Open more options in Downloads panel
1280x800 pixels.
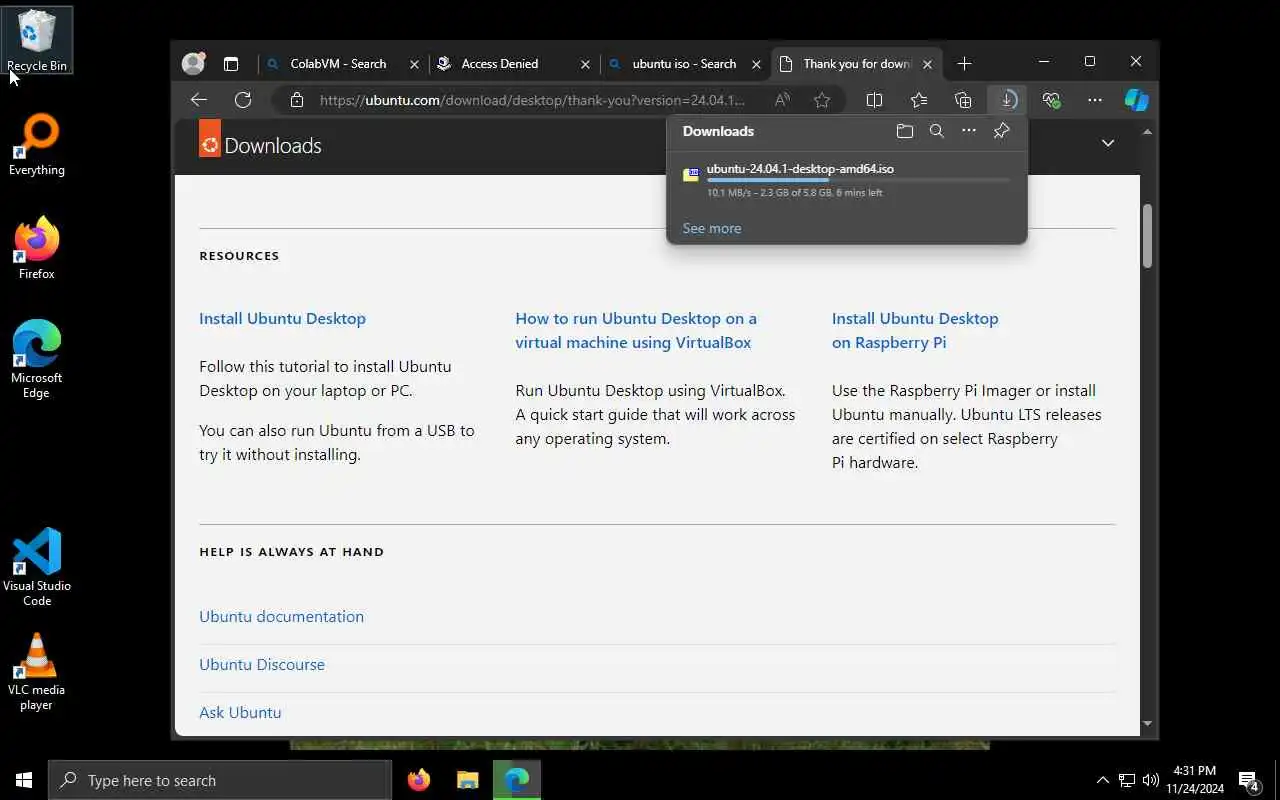tap(969, 131)
